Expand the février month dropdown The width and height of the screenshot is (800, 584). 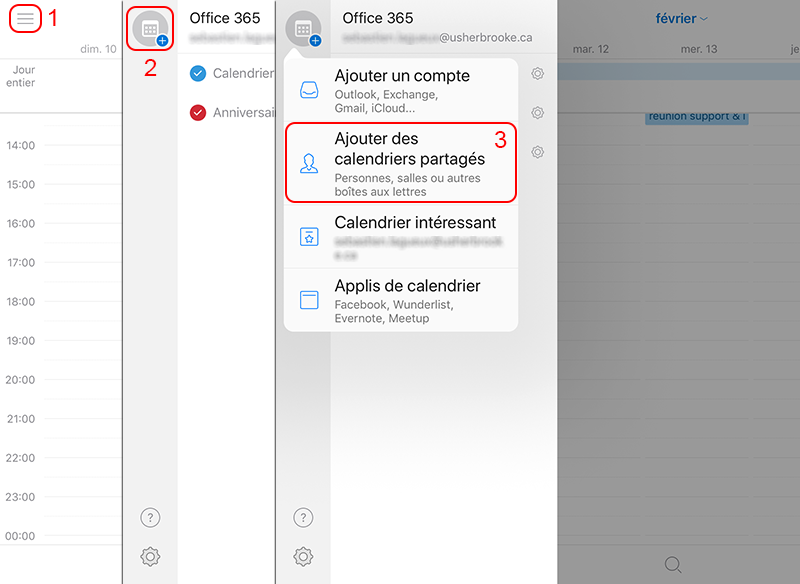(682, 19)
